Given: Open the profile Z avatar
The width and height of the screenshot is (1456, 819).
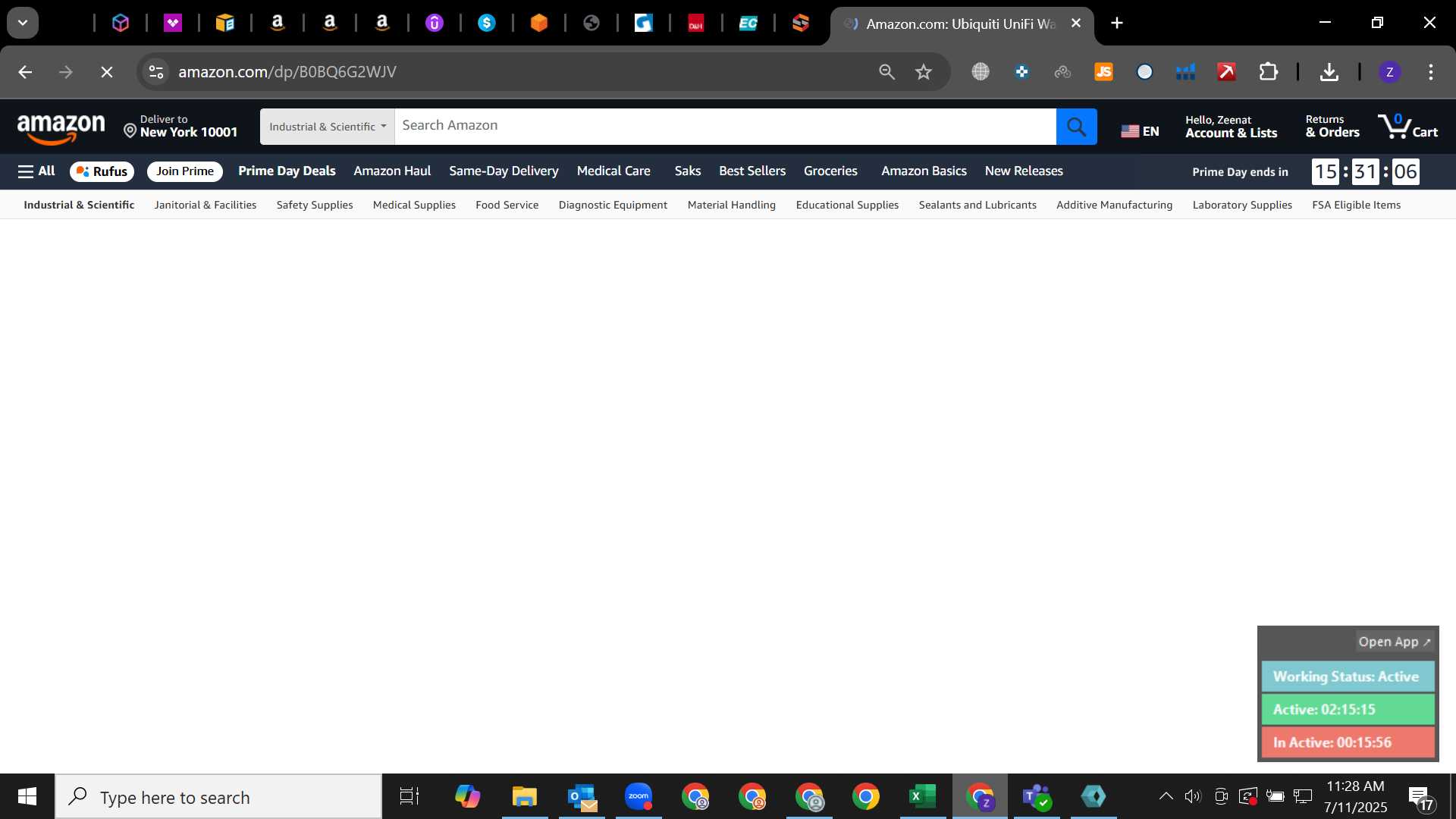Looking at the screenshot, I should tap(1389, 72).
